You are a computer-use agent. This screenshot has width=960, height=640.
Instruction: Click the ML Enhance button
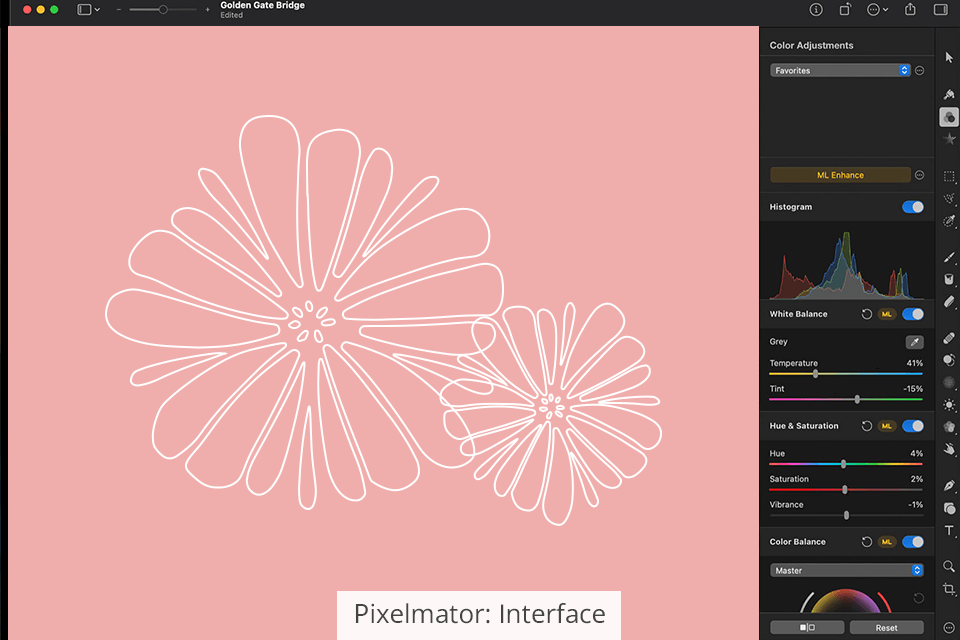pyautogui.click(x=840, y=175)
